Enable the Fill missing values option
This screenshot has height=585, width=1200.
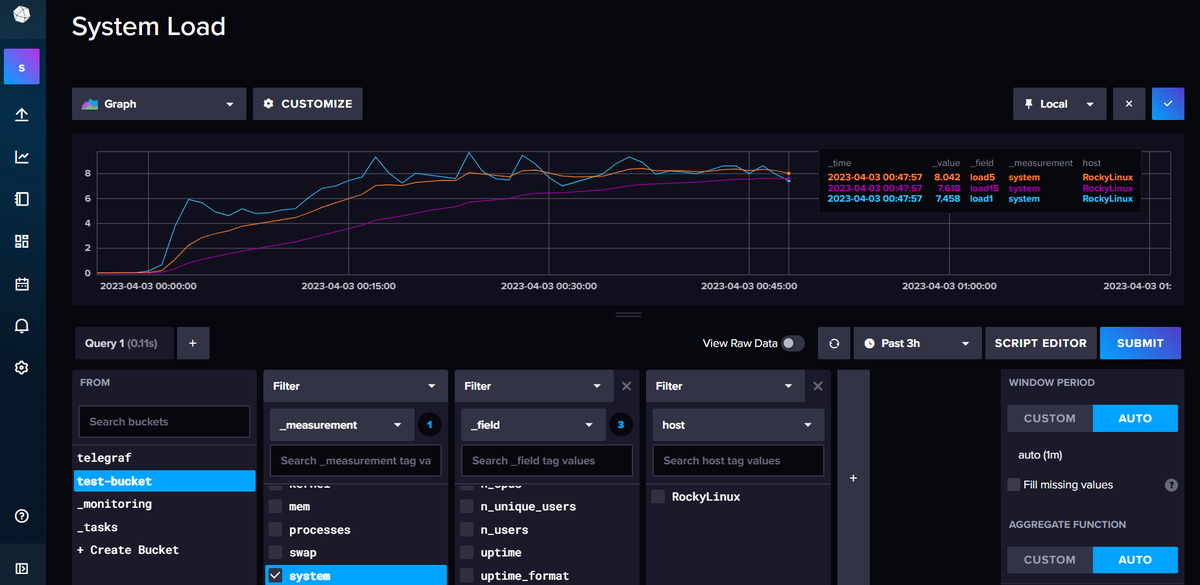[x=1016, y=484]
